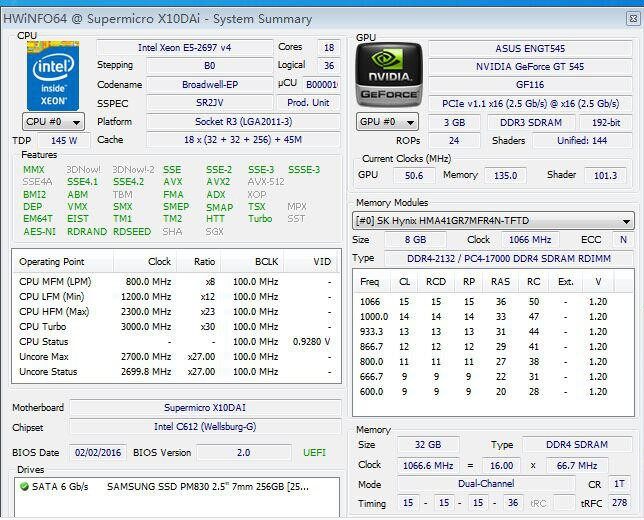The image size is (644, 520).
Task: Click the BIOS Date 02/02/2016 field
Action: (98, 453)
